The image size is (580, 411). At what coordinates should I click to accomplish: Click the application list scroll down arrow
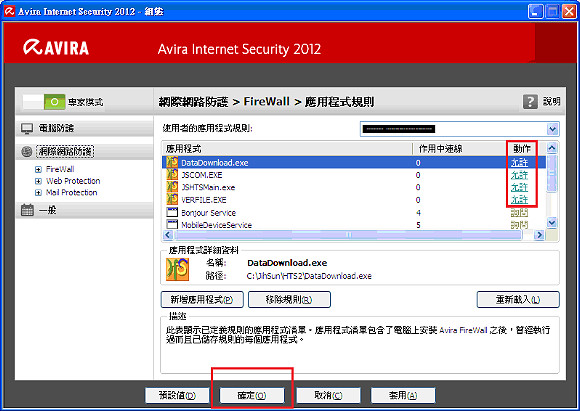pos(552,222)
